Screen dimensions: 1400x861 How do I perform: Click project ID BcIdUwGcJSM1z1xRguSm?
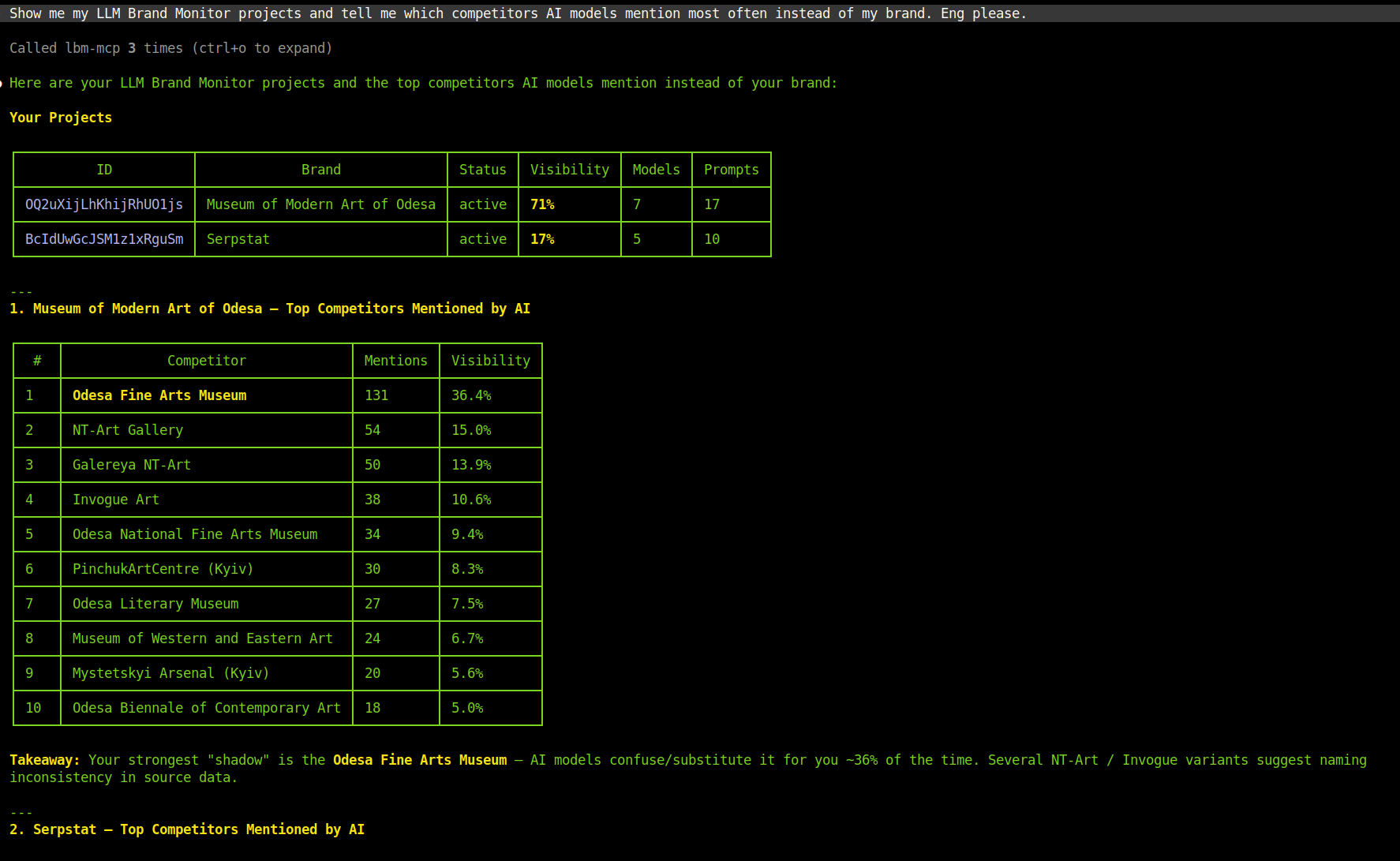tap(104, 239)
